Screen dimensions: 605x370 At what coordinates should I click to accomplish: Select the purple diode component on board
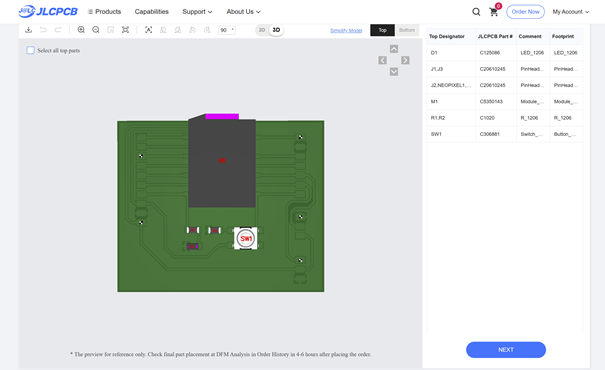192,246
